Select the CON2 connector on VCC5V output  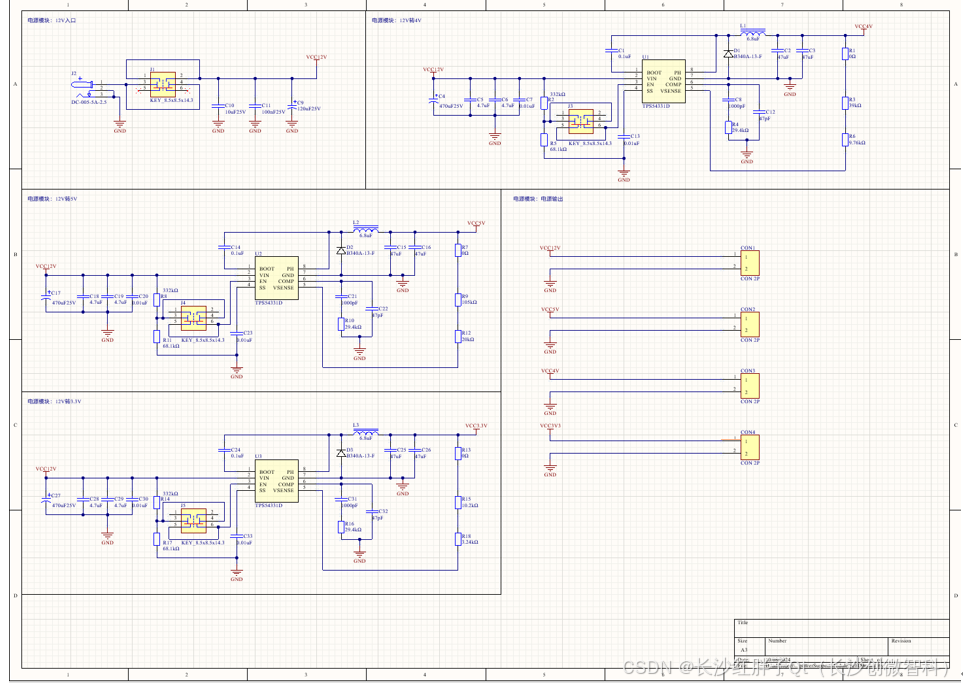pyautogui.click(x=748, y=325)
